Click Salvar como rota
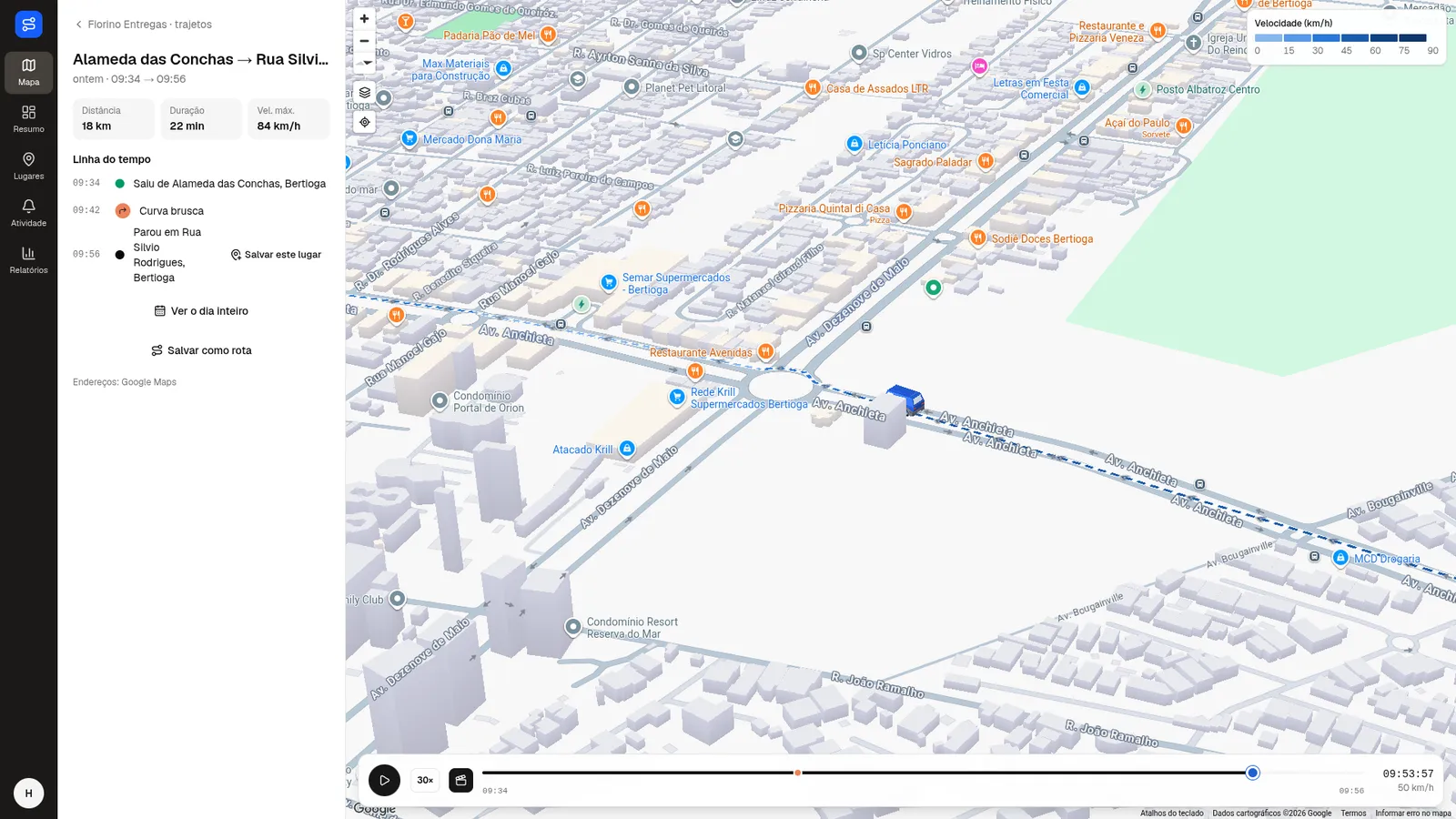The width and height of the screenshot is (1456, 819). (x=201, y=350)
